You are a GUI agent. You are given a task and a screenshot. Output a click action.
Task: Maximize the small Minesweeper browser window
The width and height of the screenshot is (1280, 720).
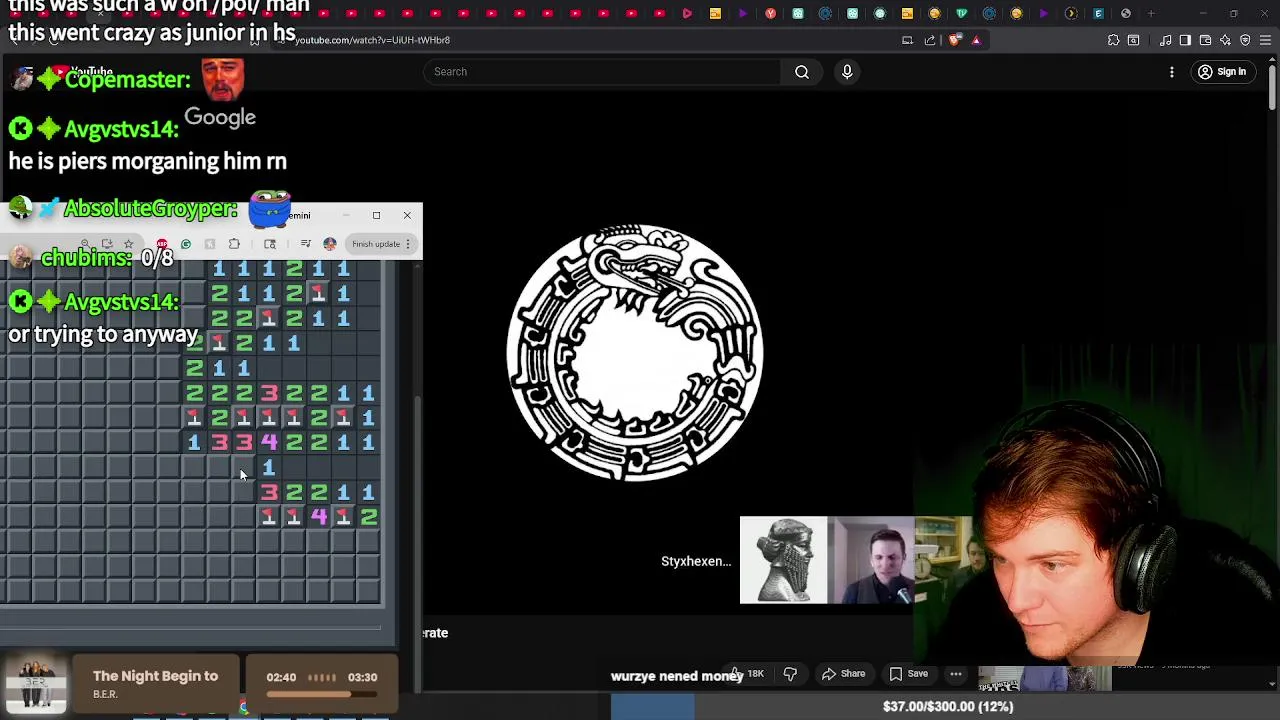[x=376, y=215]
